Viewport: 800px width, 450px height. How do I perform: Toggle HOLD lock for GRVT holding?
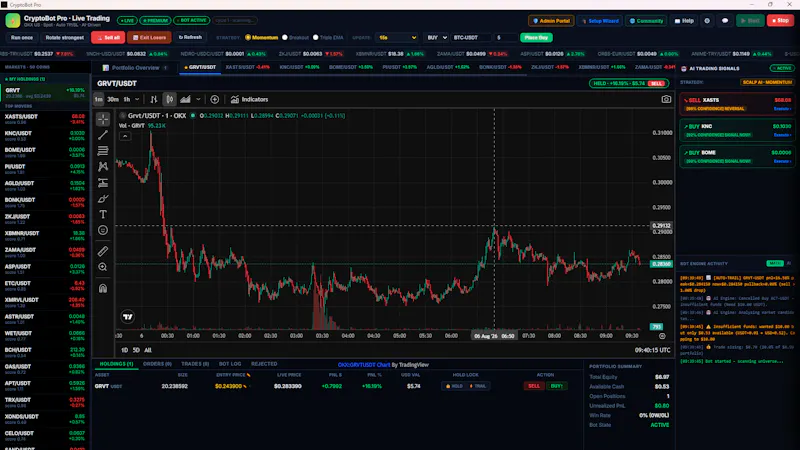click(454, 386)
